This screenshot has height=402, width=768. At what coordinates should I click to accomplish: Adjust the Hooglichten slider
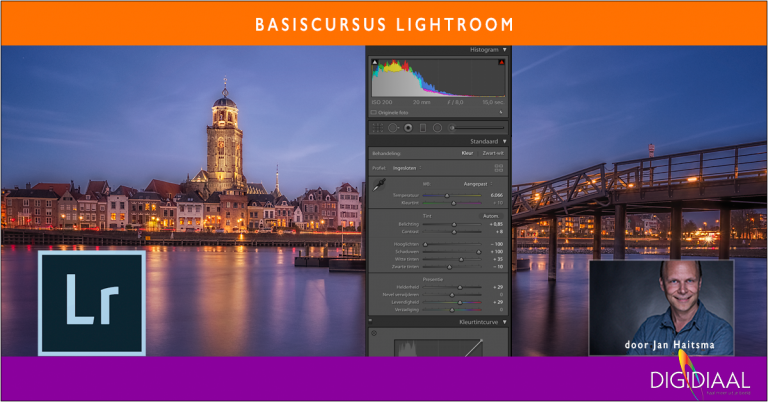[x=452, y=244]
